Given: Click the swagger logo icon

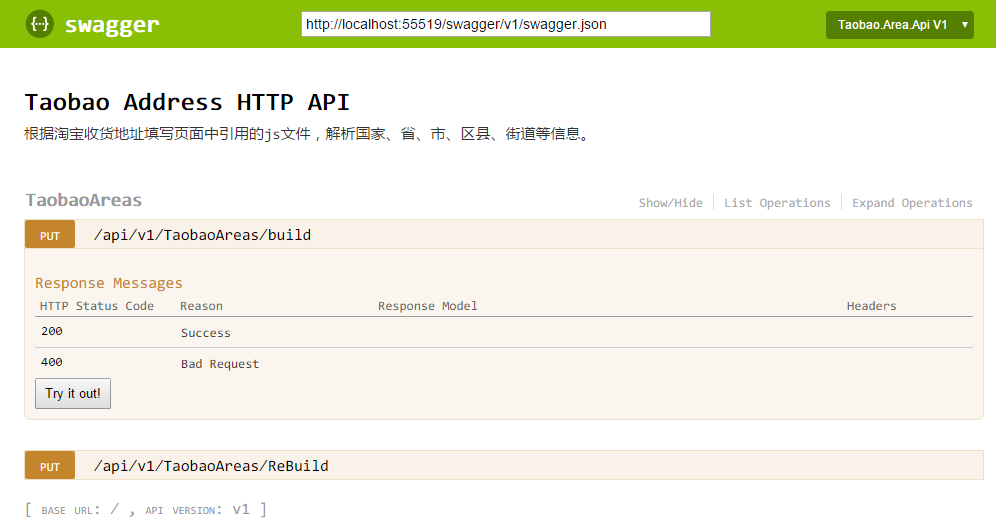Looking at the screenshot, I should [x=39, y=24].
